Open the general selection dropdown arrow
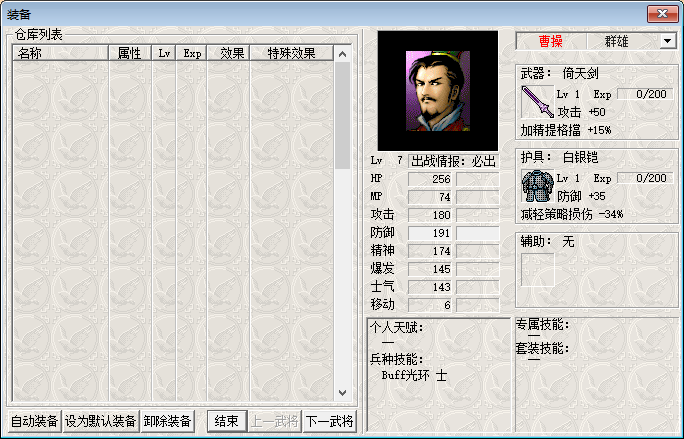Screen dimensions: 684x439 coord(667,41)
